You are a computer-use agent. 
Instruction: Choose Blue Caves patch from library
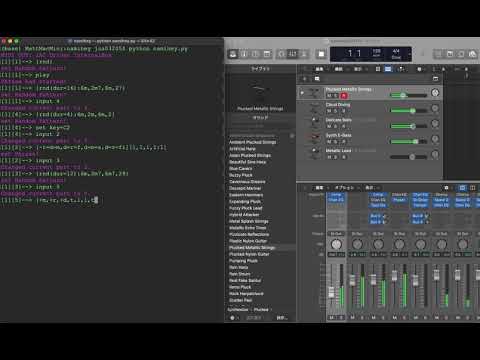click(x=241, y=169)
